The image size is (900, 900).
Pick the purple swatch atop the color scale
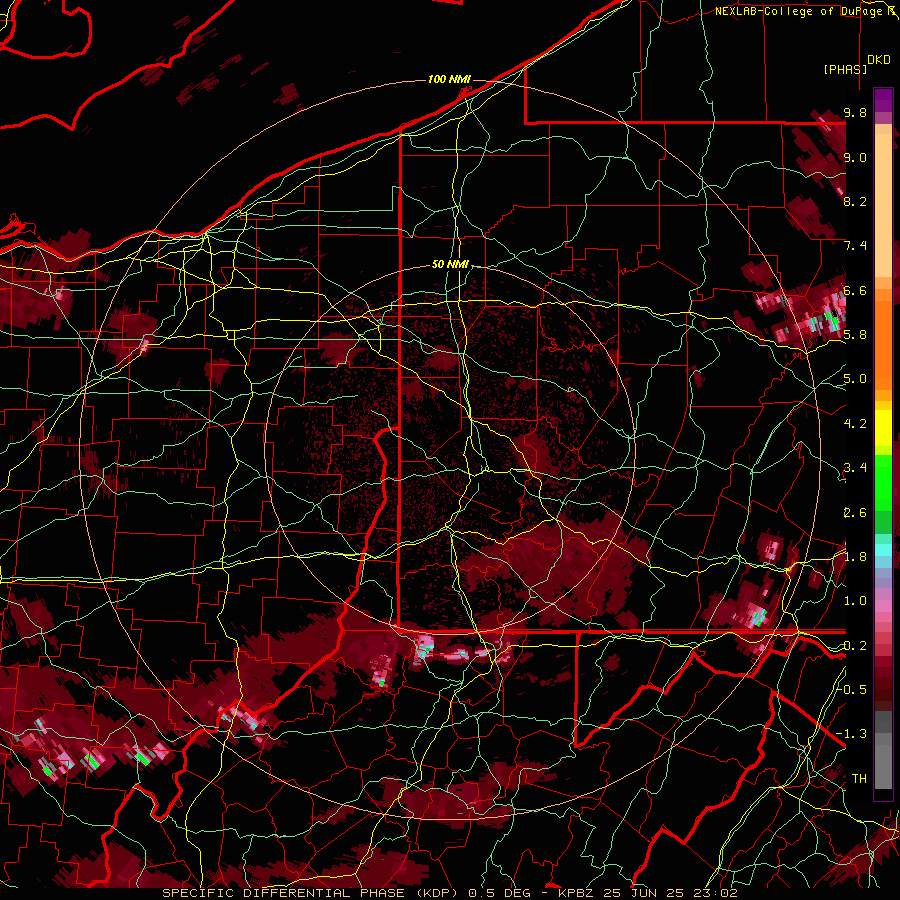coord(883,100)
